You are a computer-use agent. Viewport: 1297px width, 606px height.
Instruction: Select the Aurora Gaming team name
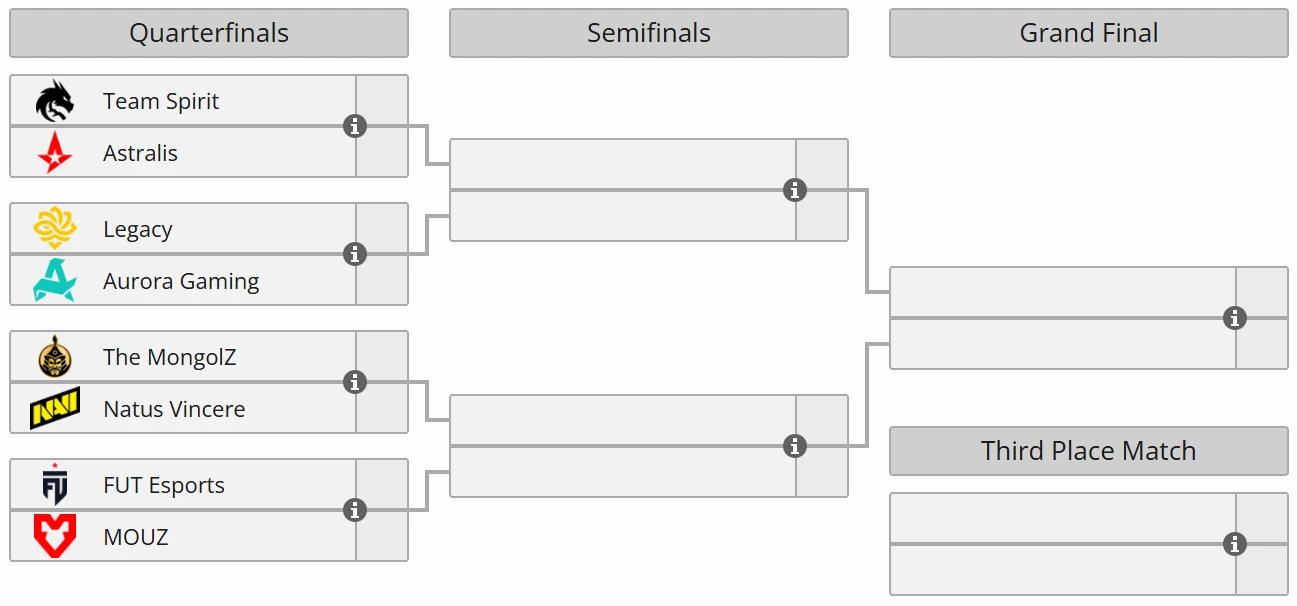(x=181, y=281)
